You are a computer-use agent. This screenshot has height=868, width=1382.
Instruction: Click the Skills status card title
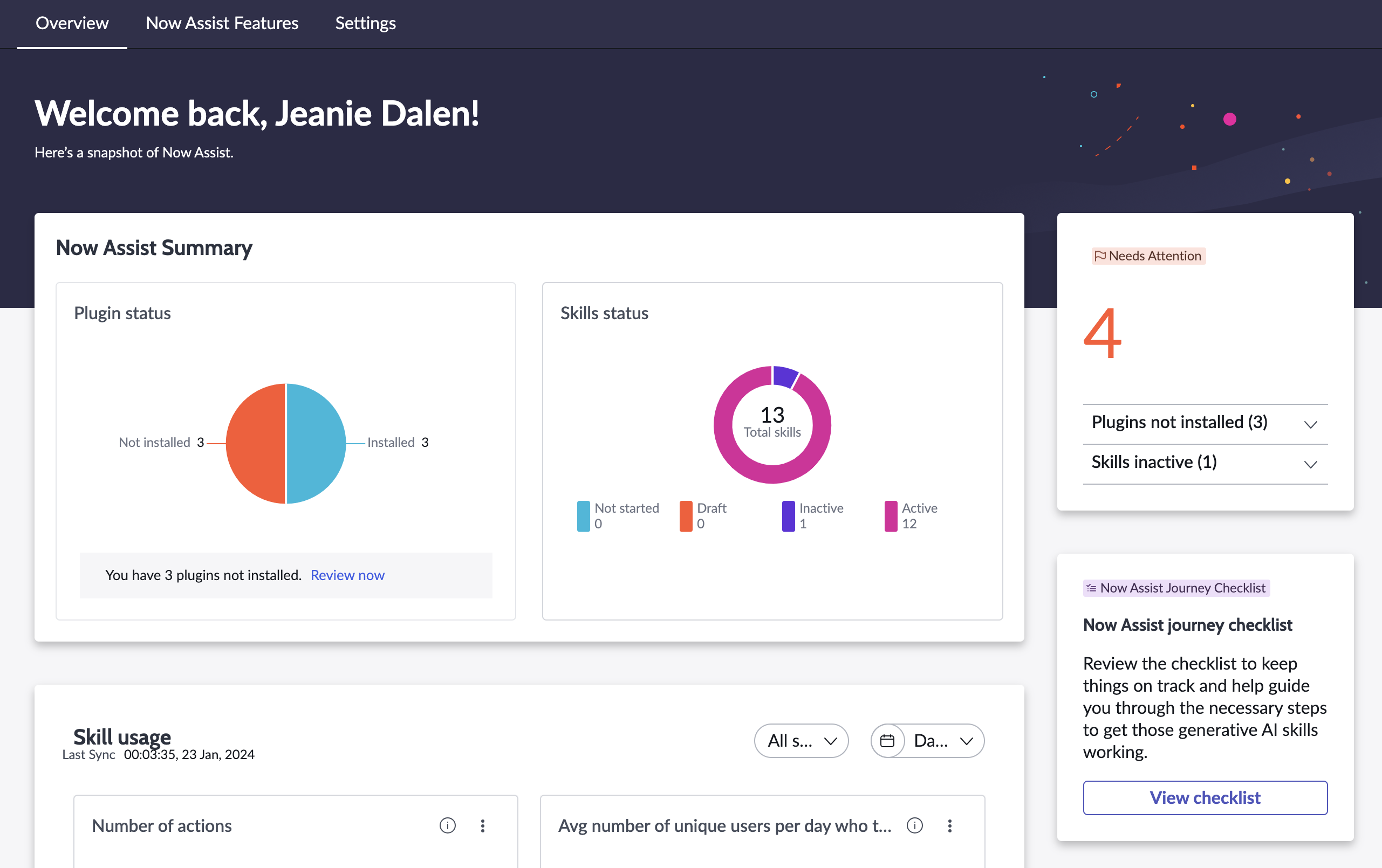click(604, 313)
